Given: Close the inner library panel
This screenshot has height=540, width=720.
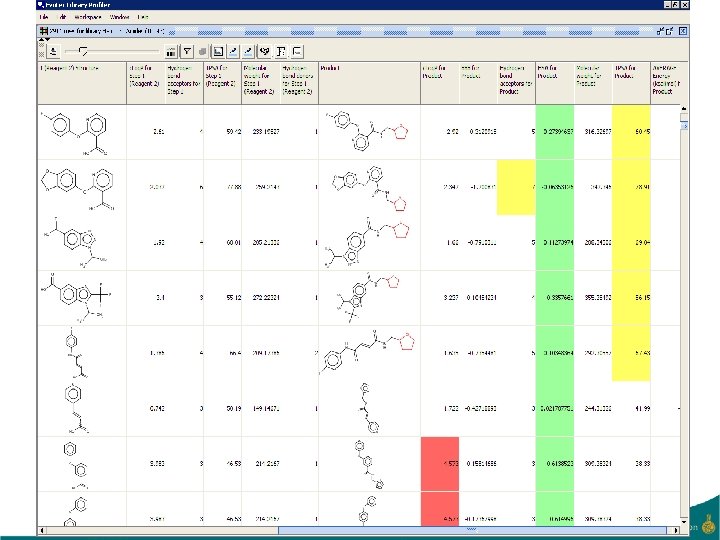Looking at the screenshot, I should pos(683,31).
